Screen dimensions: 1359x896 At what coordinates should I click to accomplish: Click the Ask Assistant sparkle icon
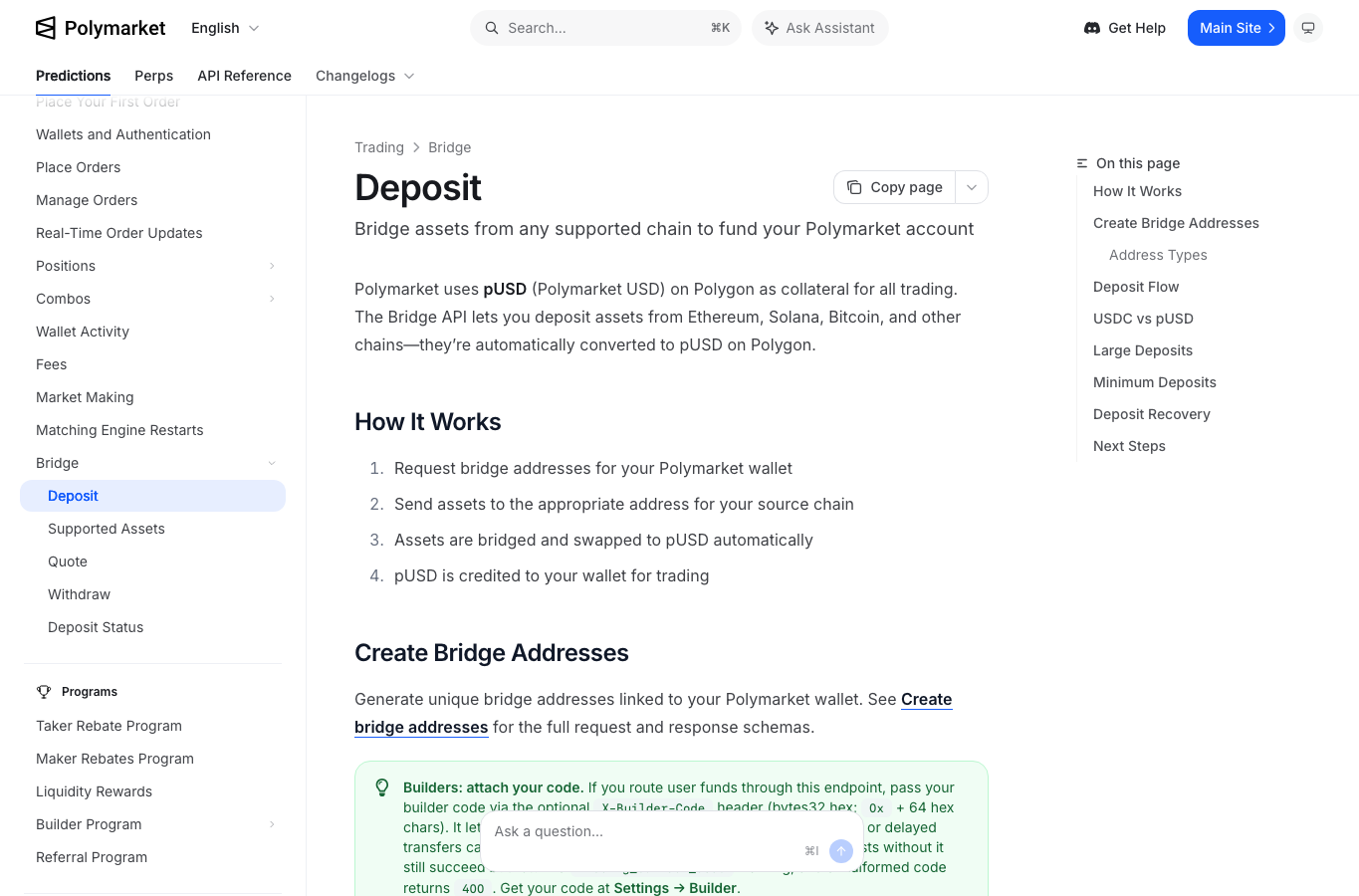point(772,28)
